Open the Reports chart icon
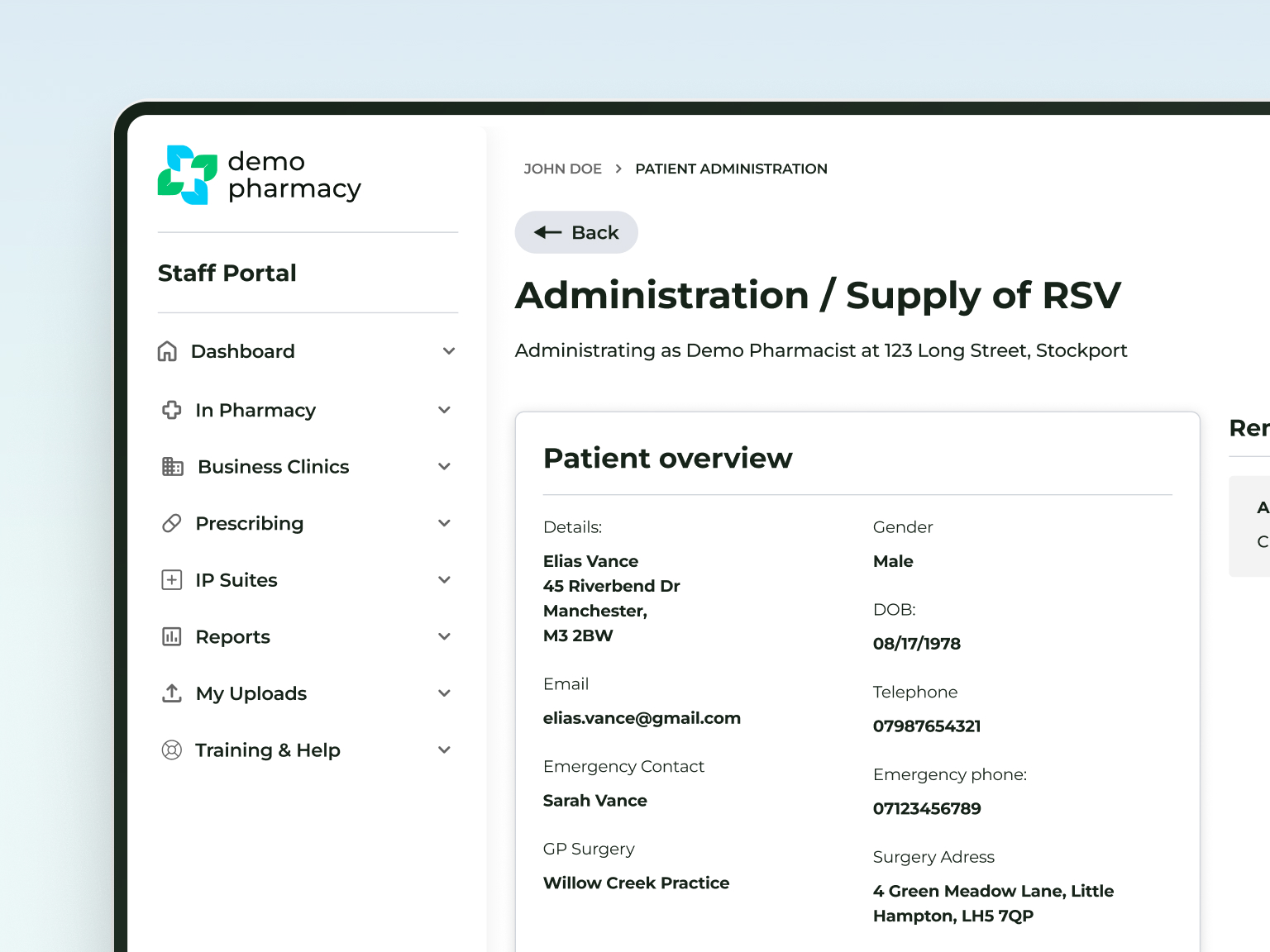The height and width of the screenshot is (952, 1270). coord(171,636)
